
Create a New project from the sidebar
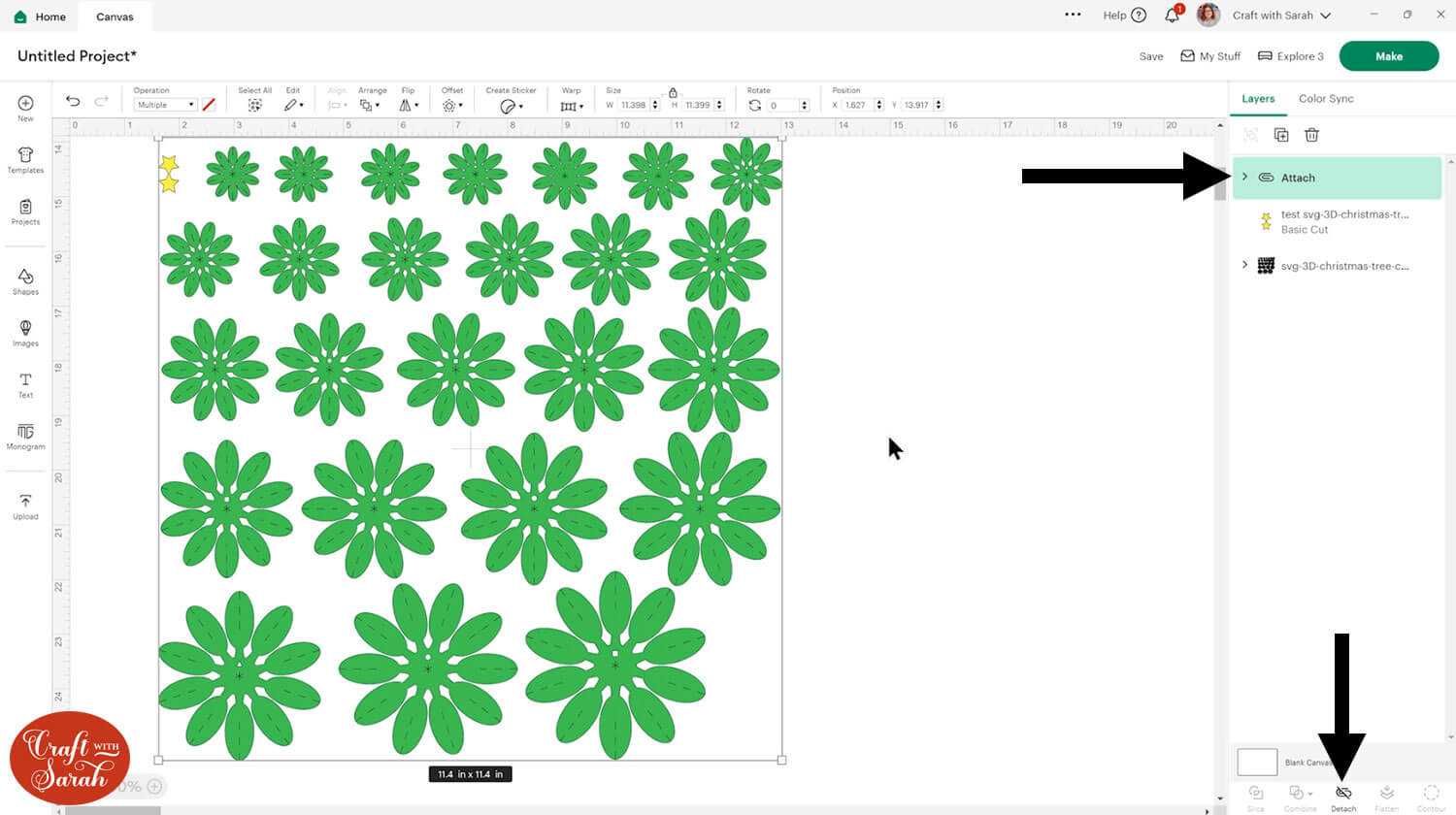pos(25,108)
